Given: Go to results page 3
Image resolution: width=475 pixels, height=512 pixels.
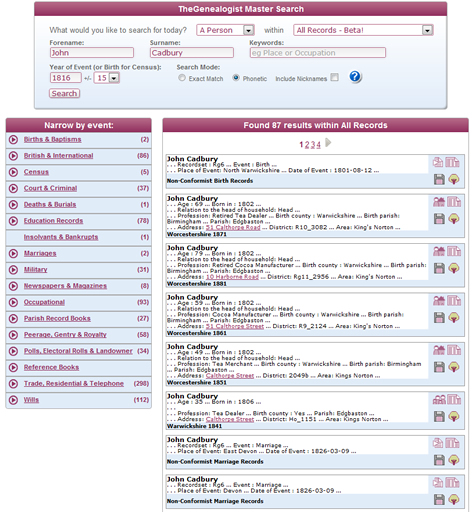Looking at the screenshot, I should [313, 145].
